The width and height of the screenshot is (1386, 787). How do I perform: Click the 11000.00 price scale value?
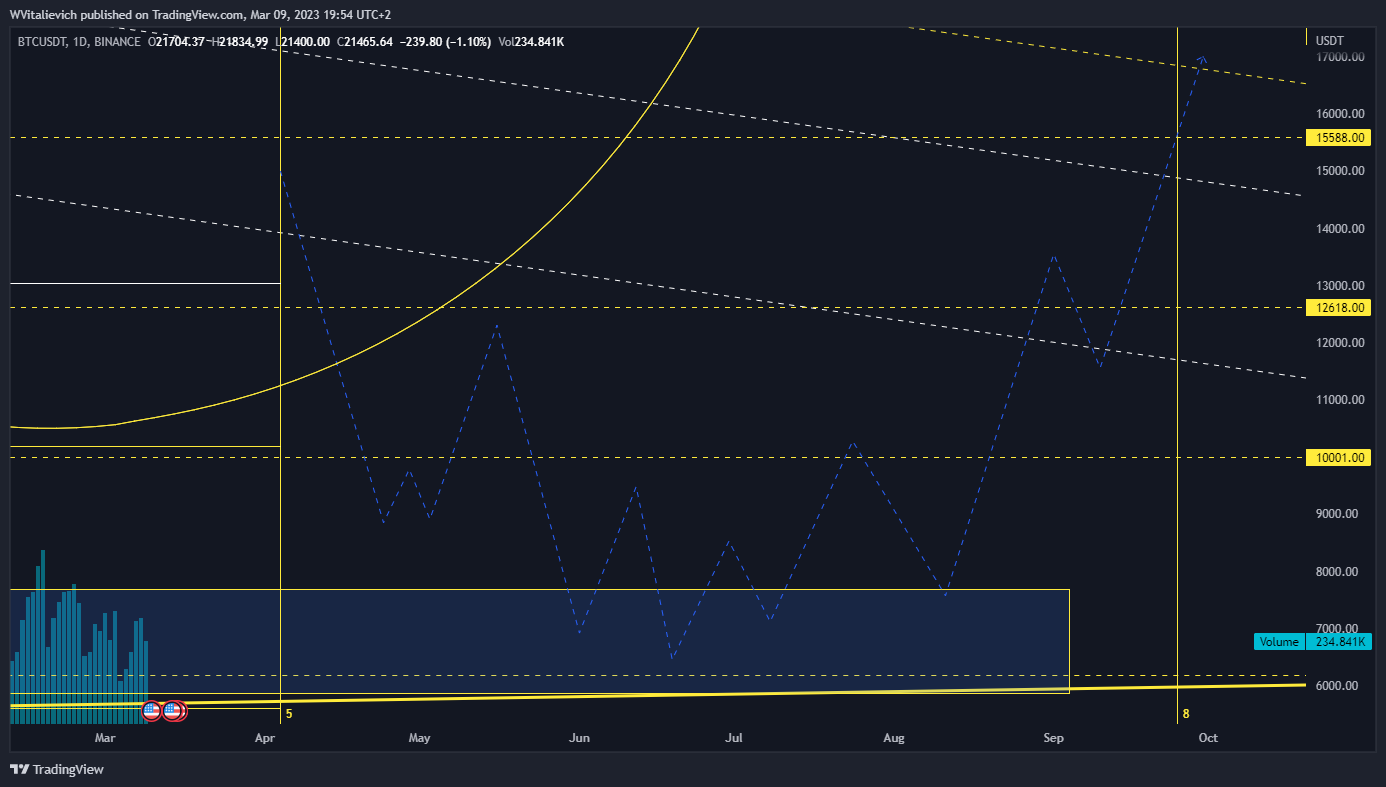(1340, 400)
